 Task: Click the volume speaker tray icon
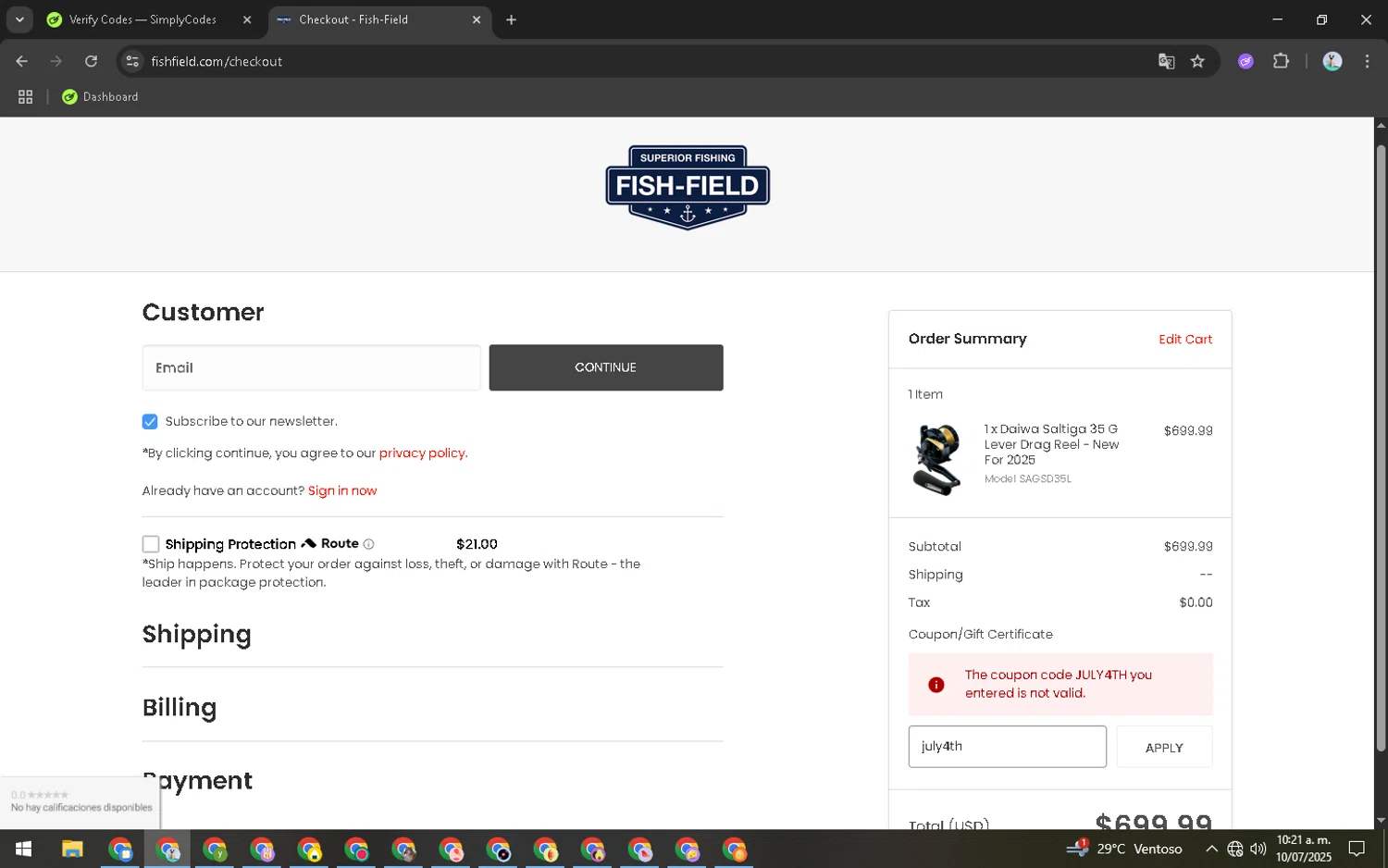point(1258,849)
